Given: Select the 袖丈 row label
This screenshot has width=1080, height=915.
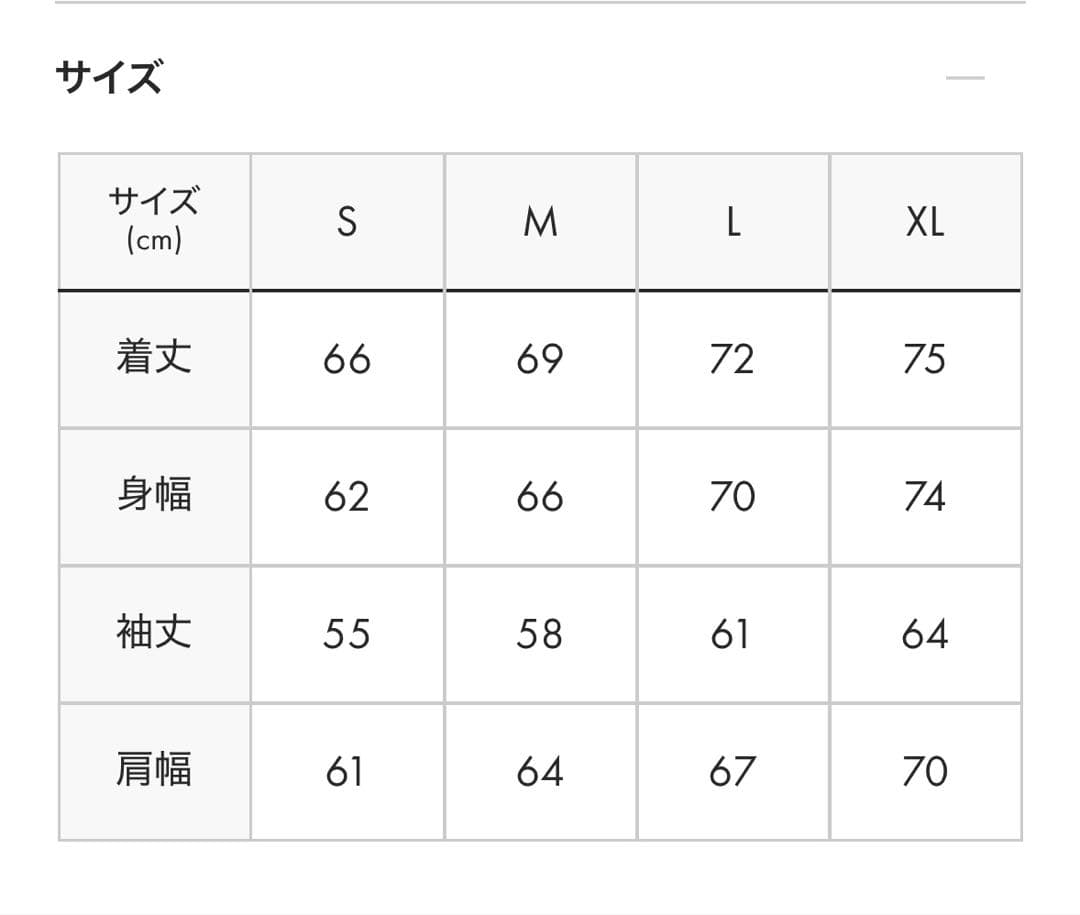Looking at the screenshot, I should point(152,633).
